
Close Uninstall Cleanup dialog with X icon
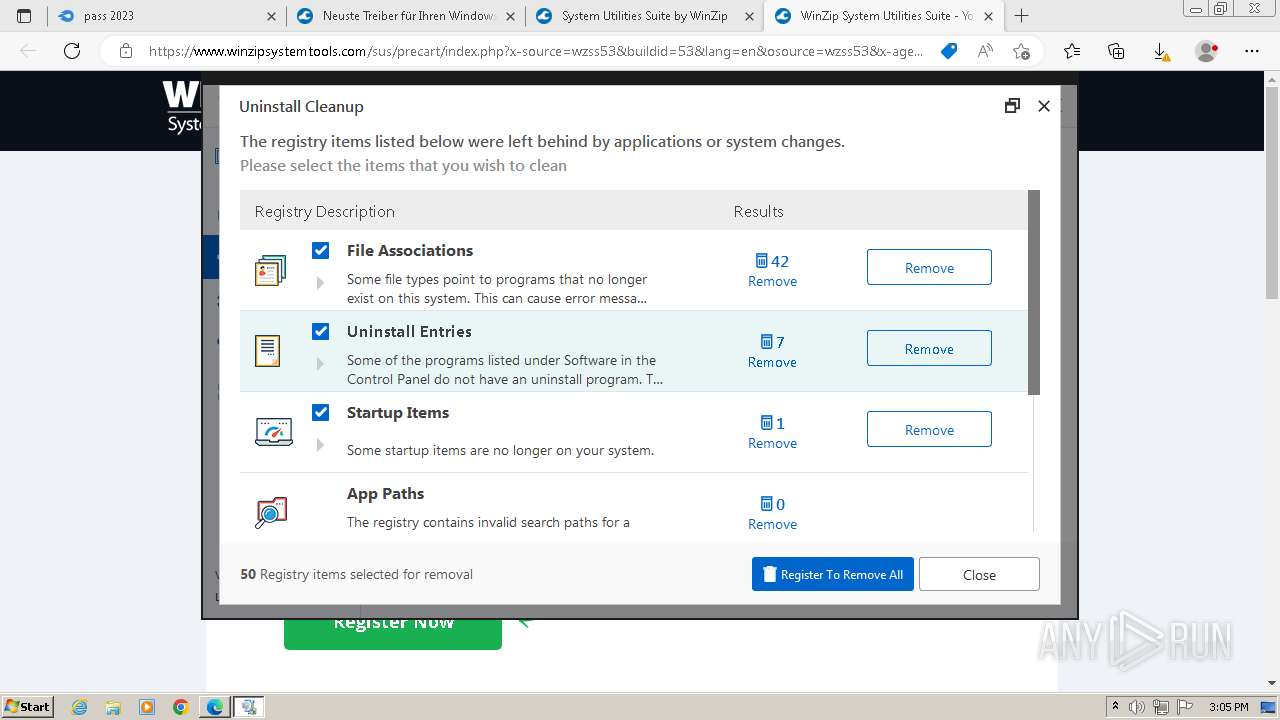[1044, 106]
